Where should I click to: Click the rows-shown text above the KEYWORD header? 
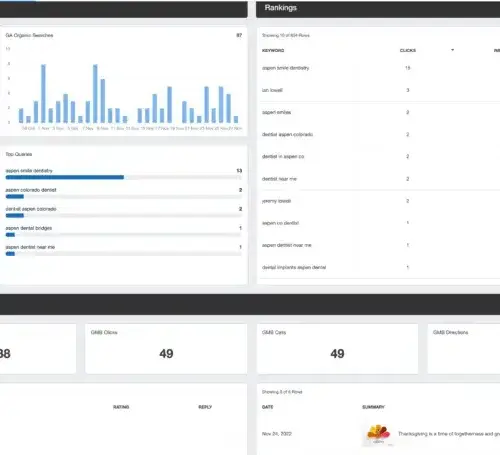(x=286, y=35)
